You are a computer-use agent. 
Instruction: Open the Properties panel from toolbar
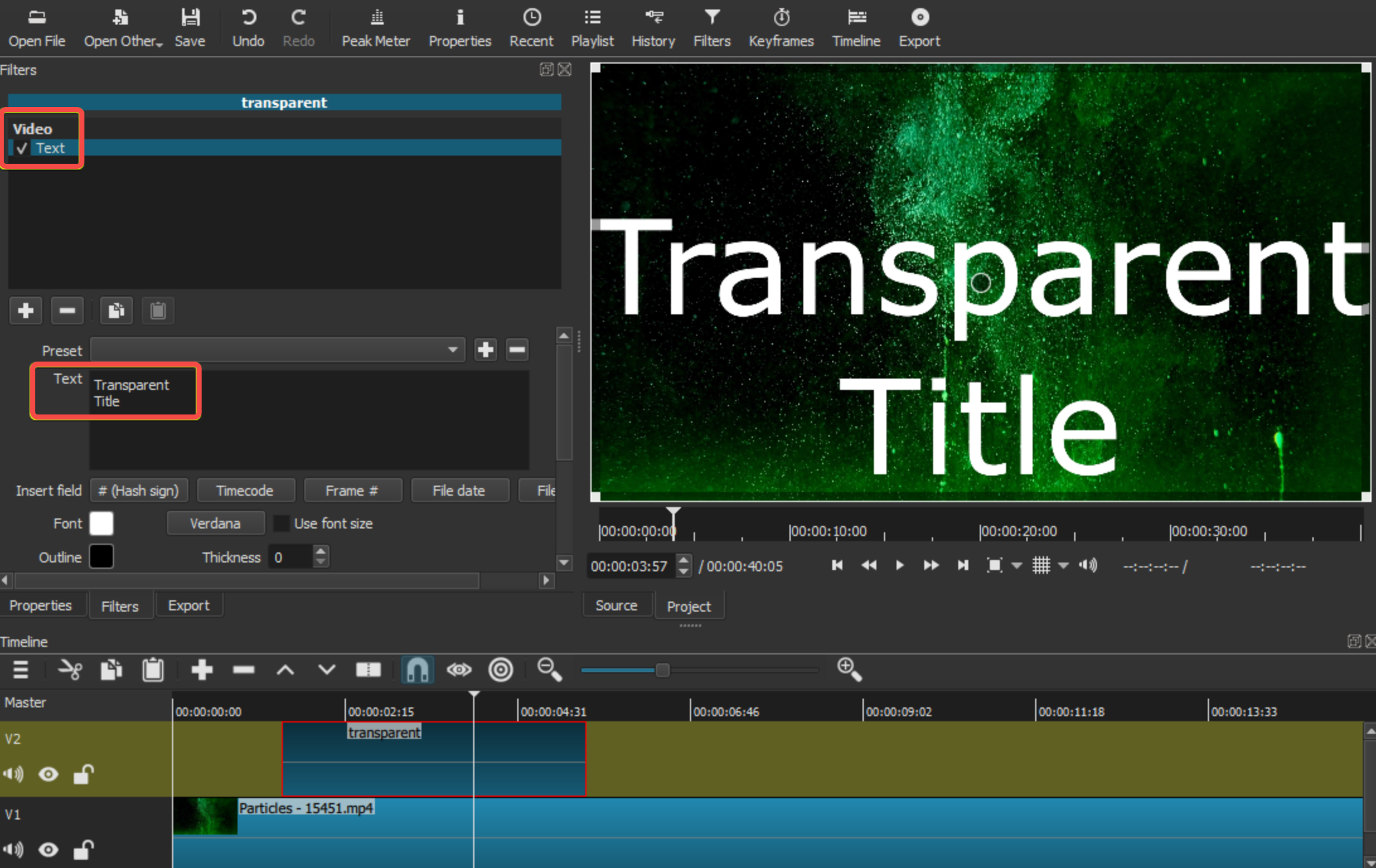coord(460,28)
